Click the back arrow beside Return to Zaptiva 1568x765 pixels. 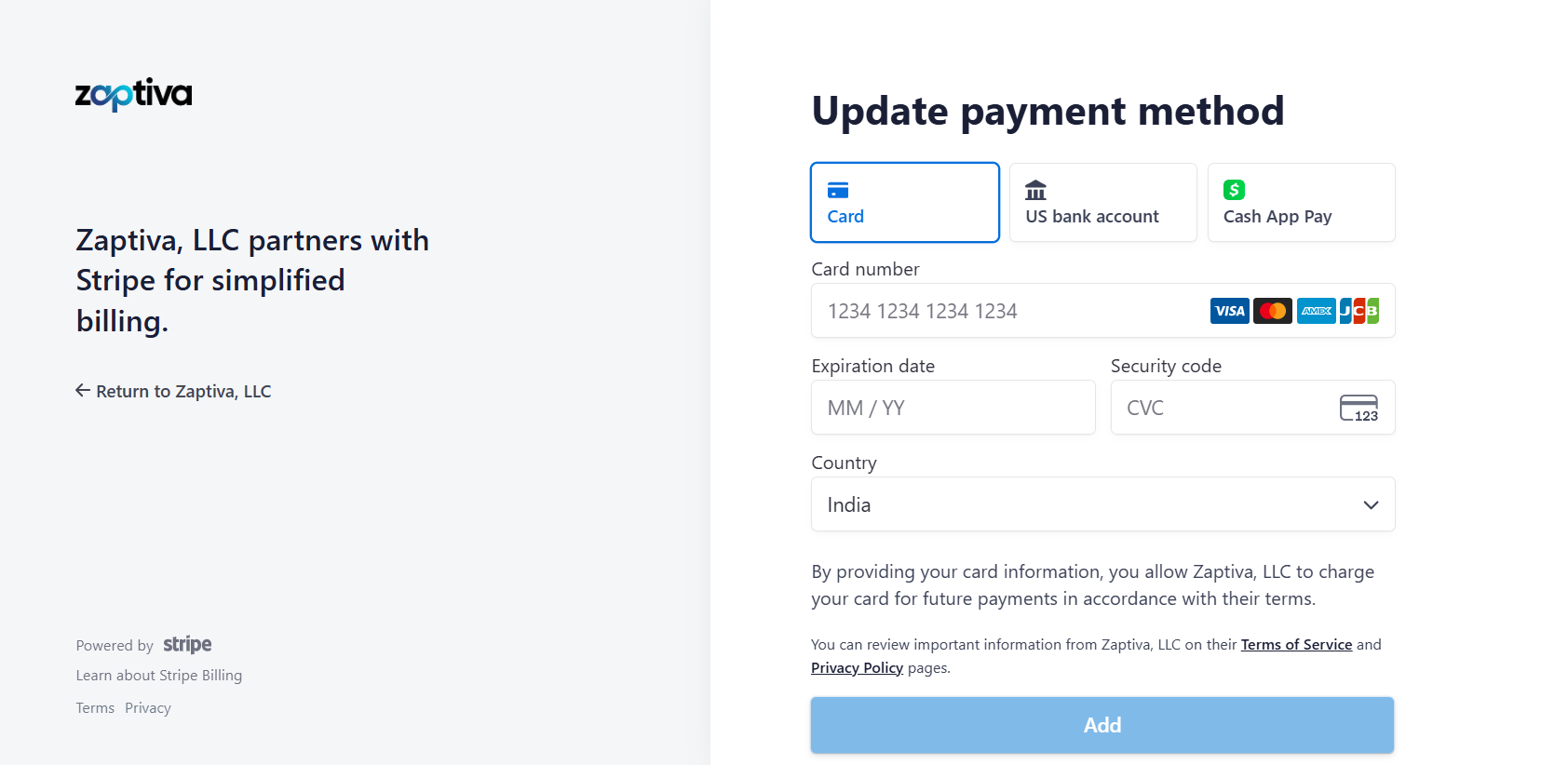(83, 391)
